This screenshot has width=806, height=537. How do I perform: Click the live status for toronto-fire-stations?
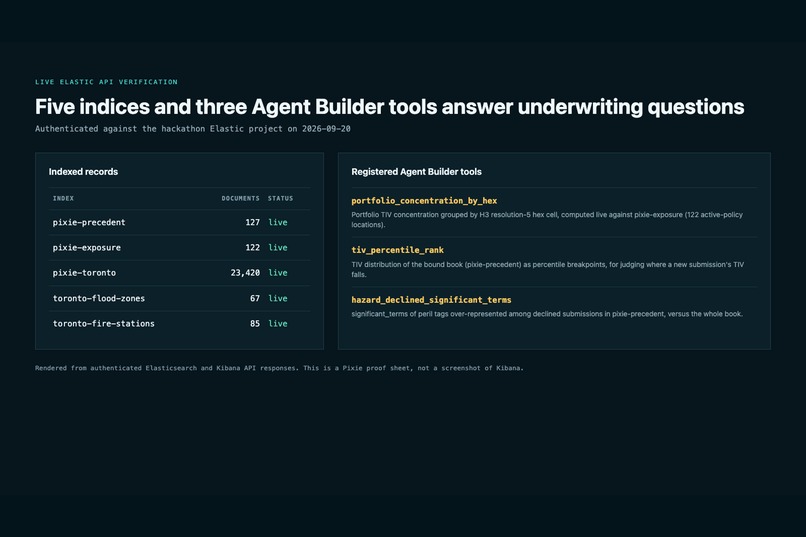[278, 323]
